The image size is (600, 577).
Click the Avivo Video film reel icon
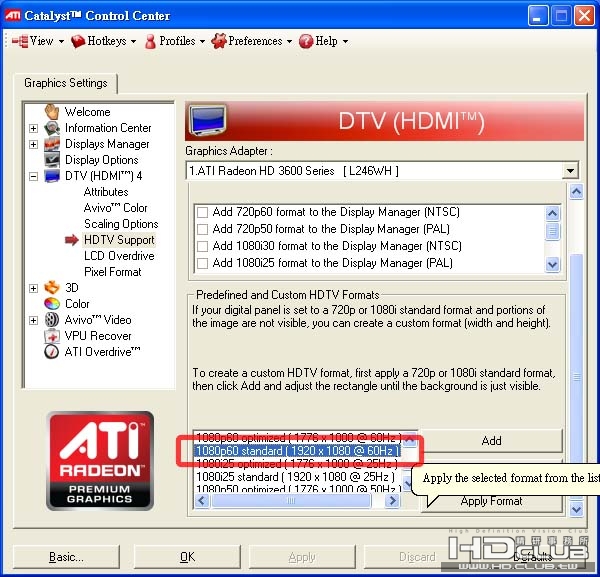click(x=52, y=319)
